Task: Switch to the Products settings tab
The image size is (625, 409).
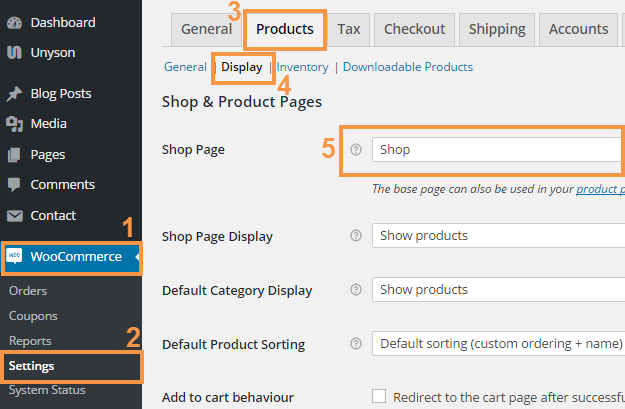Action: pyautogui.click(x=285, y=29)
